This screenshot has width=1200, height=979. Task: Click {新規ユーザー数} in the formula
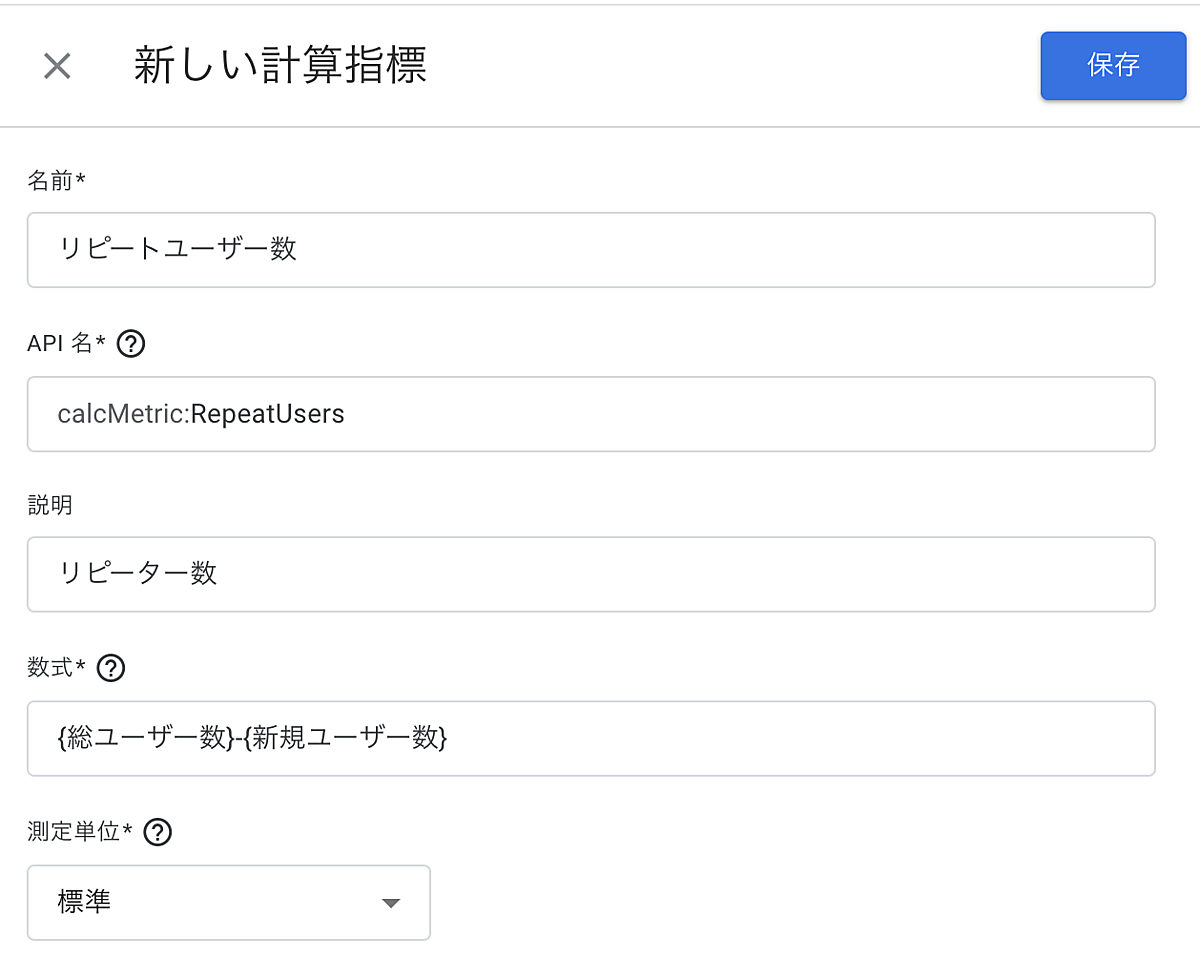coord(345,738)
